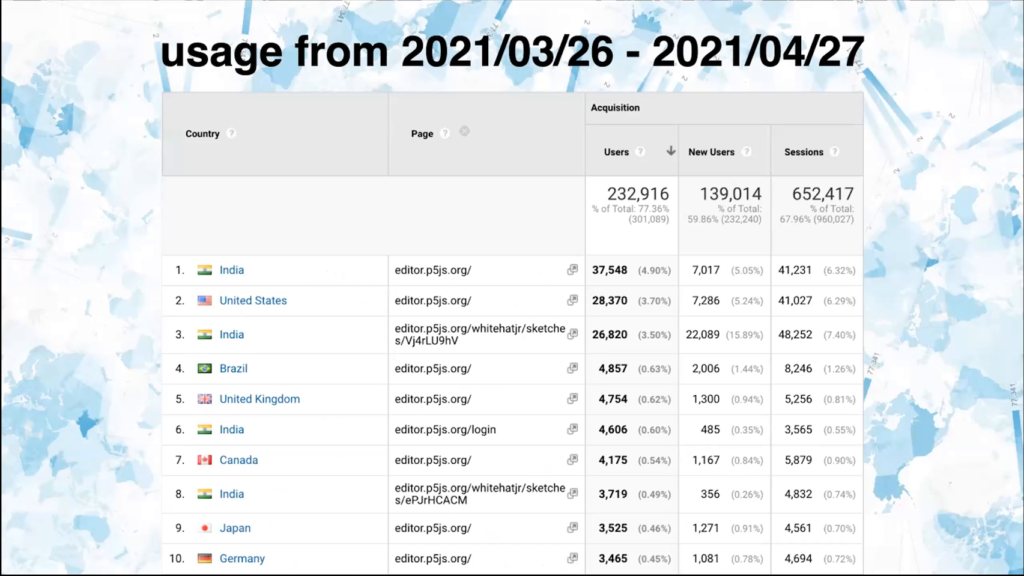Open the India link in row 6
The width and height of the screenshot is (1024, 576).
point(232,430)
